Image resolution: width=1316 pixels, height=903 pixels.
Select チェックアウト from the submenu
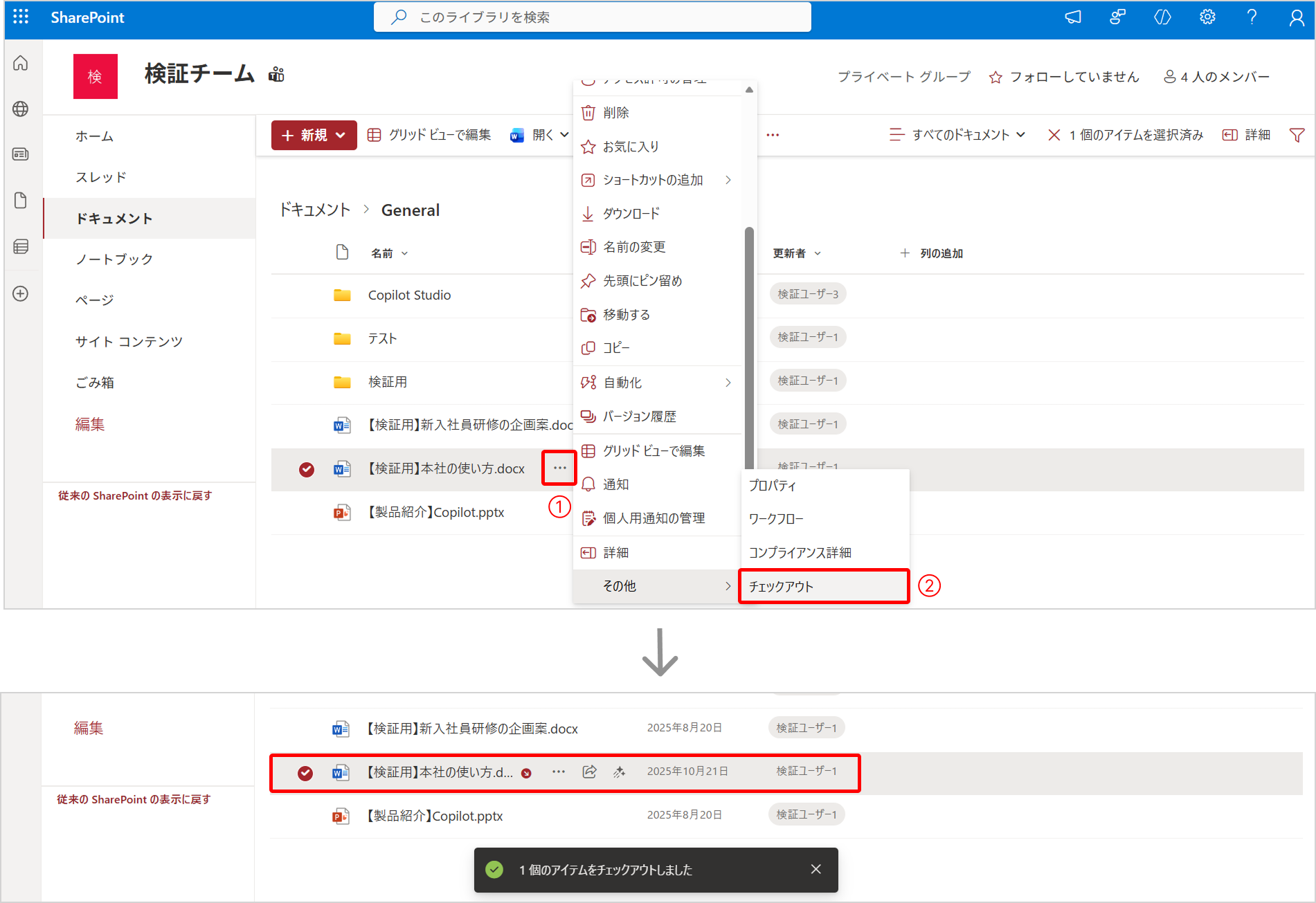(823, 587)
